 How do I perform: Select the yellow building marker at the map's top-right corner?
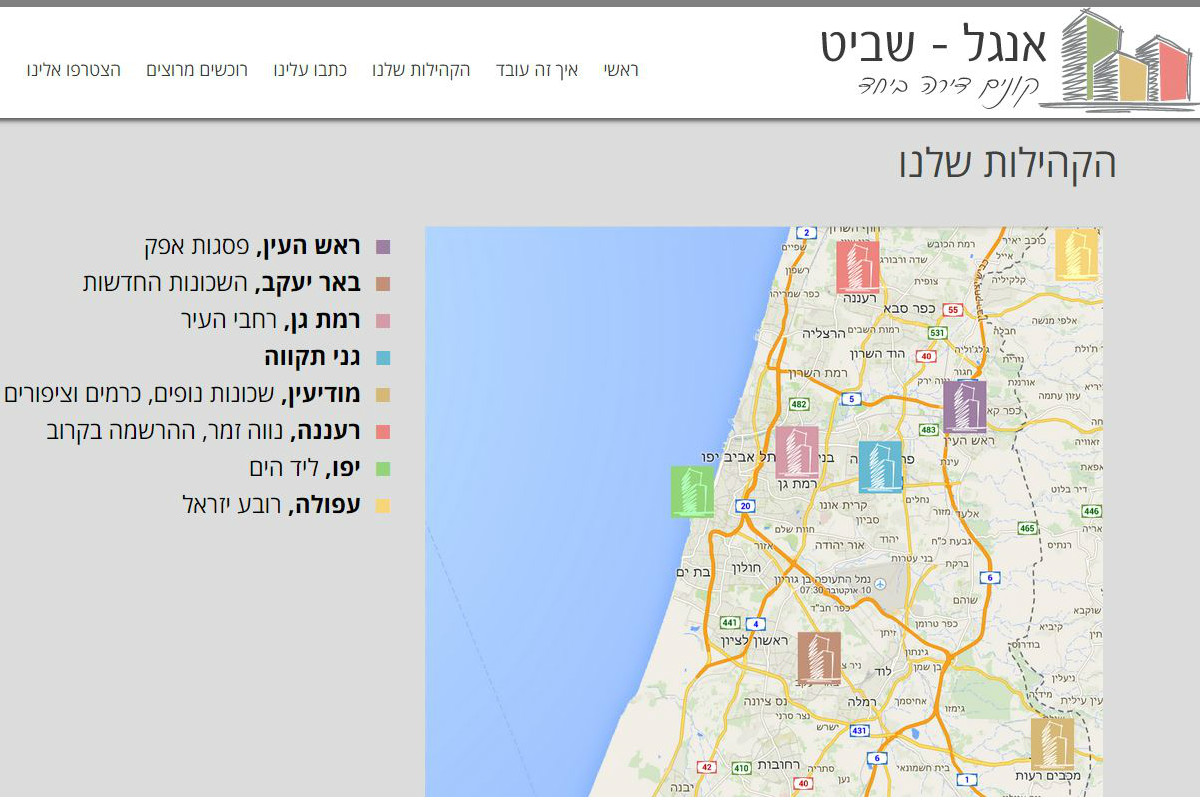click(x=1077, y=255)
